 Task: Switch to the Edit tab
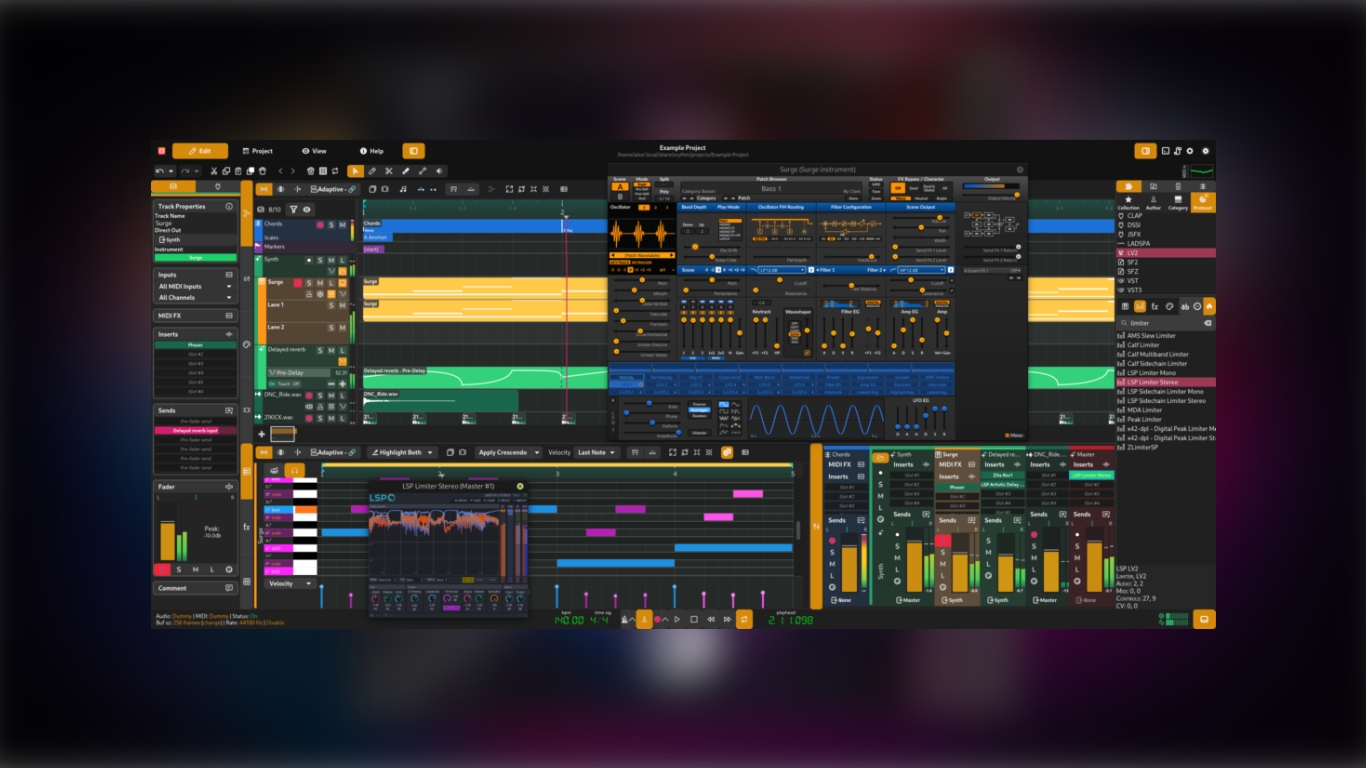pyautogui.click(x=200, y=151)
